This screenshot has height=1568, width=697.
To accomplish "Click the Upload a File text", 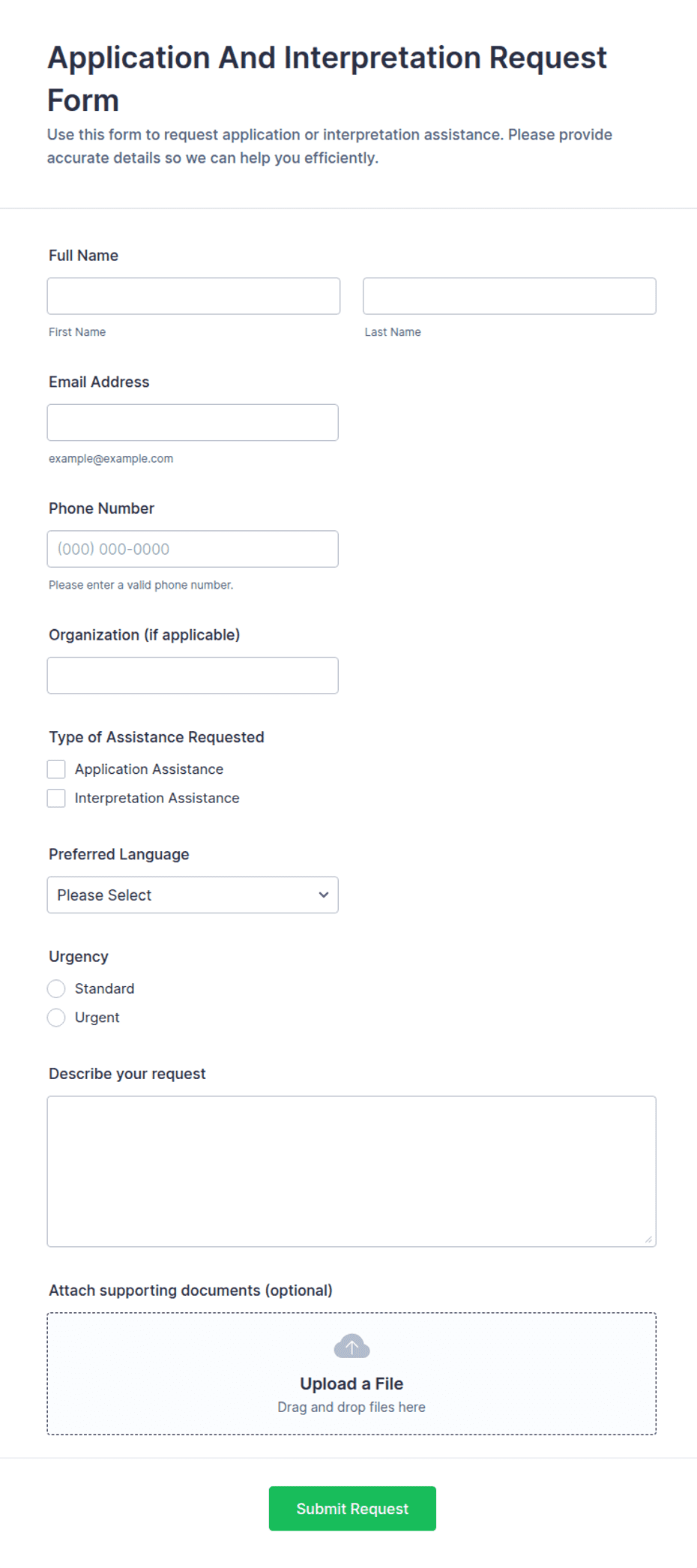I will (x=351, y=1384).
